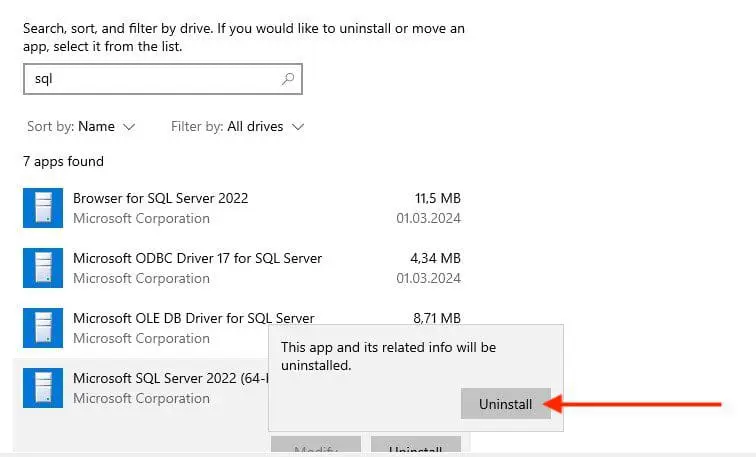Click the Microsoft SQL Server 2022 icon
This screenshot has width=756, height=457.
coord(43,388)
